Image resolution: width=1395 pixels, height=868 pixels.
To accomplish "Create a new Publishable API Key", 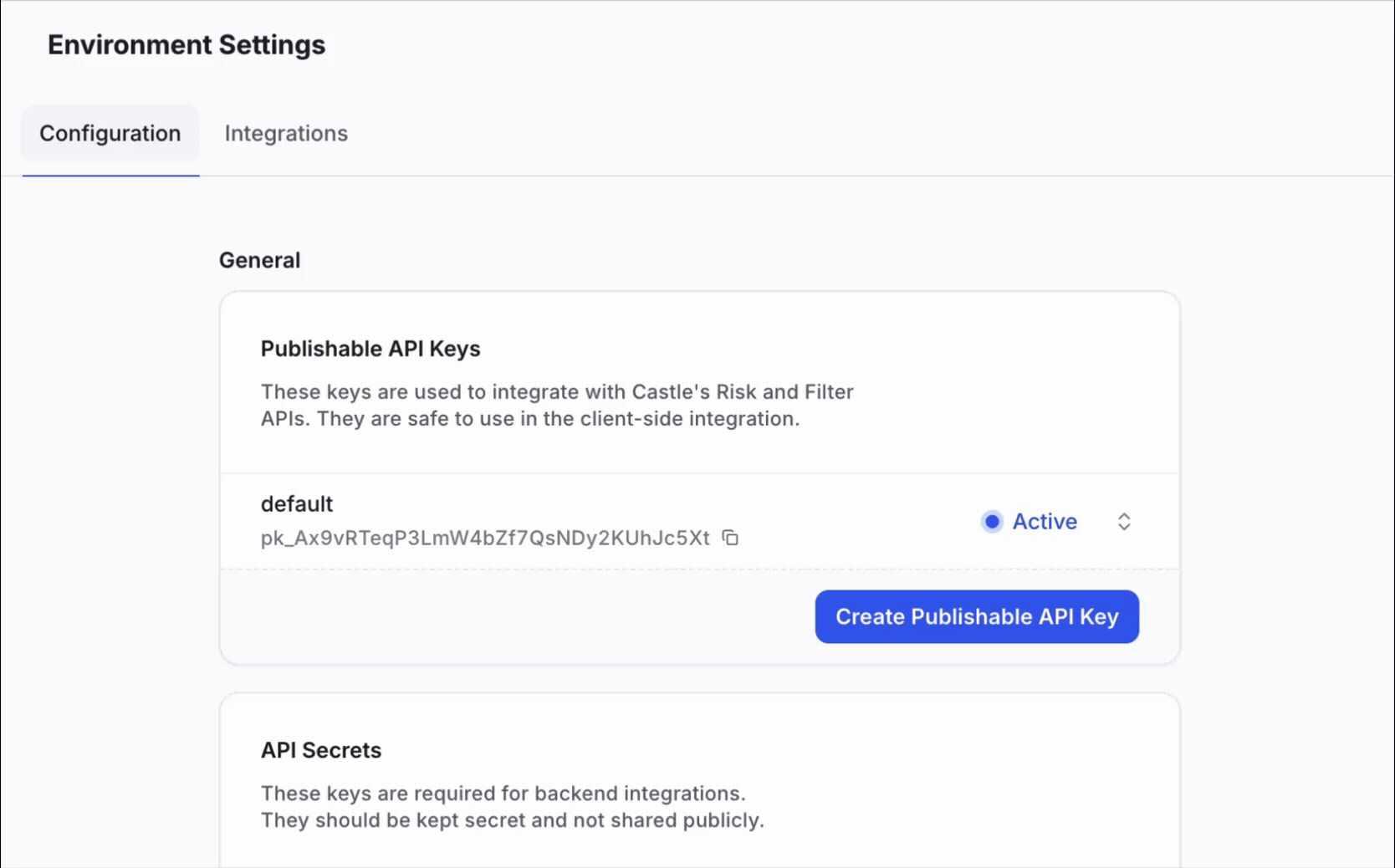I will tap(977, 617).
